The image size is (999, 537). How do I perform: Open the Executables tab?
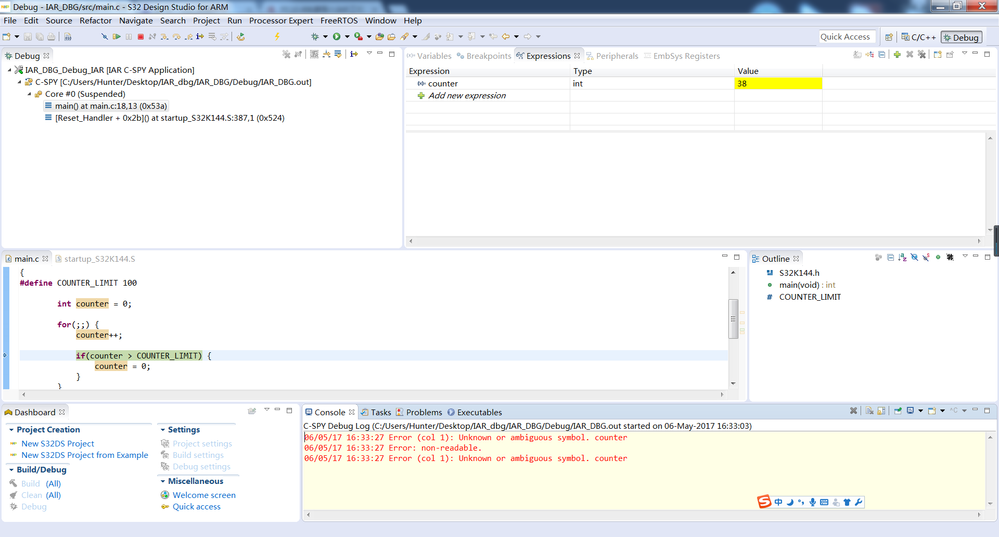point(475,412)
